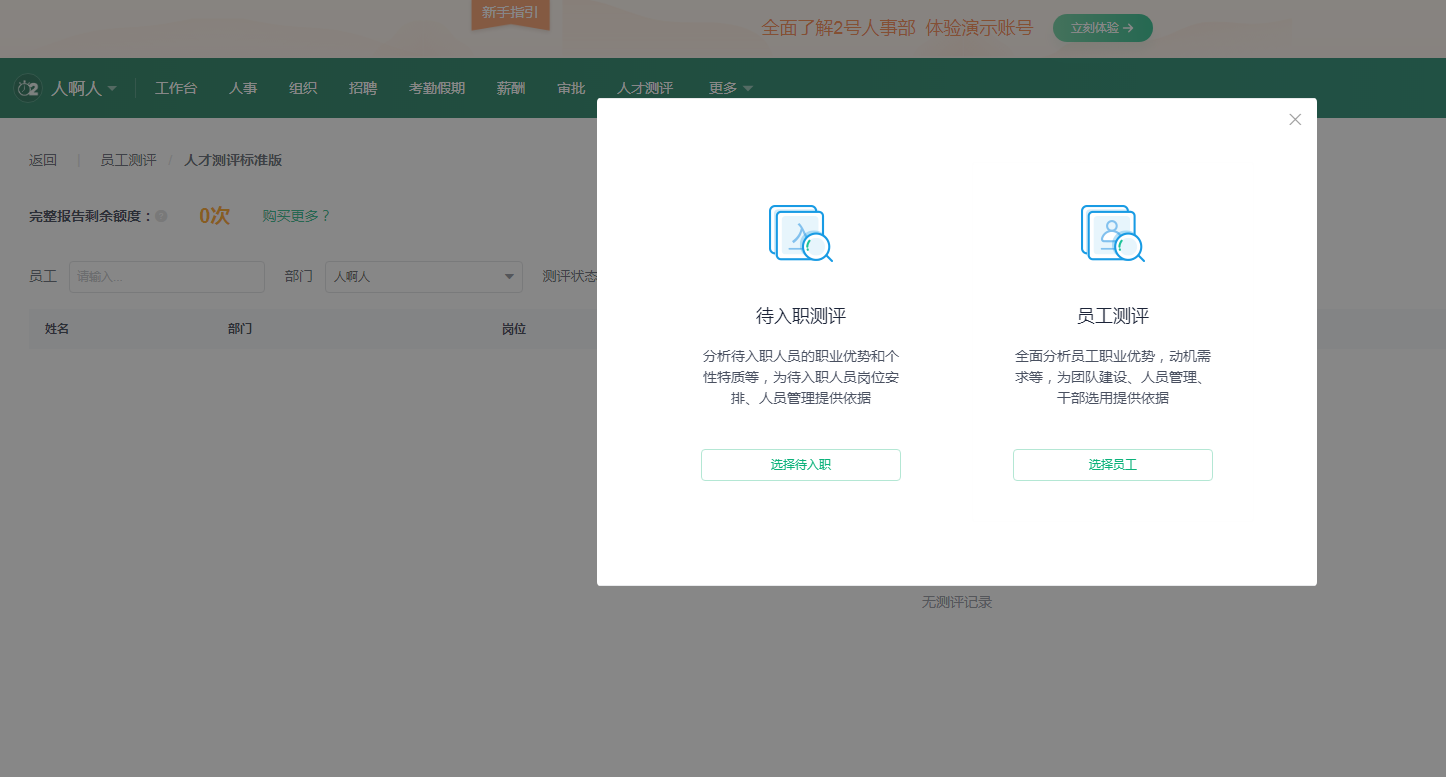Go back via 返回 link
The height and width of the screenshot is (777, 1446).
[x=43, y=160]
